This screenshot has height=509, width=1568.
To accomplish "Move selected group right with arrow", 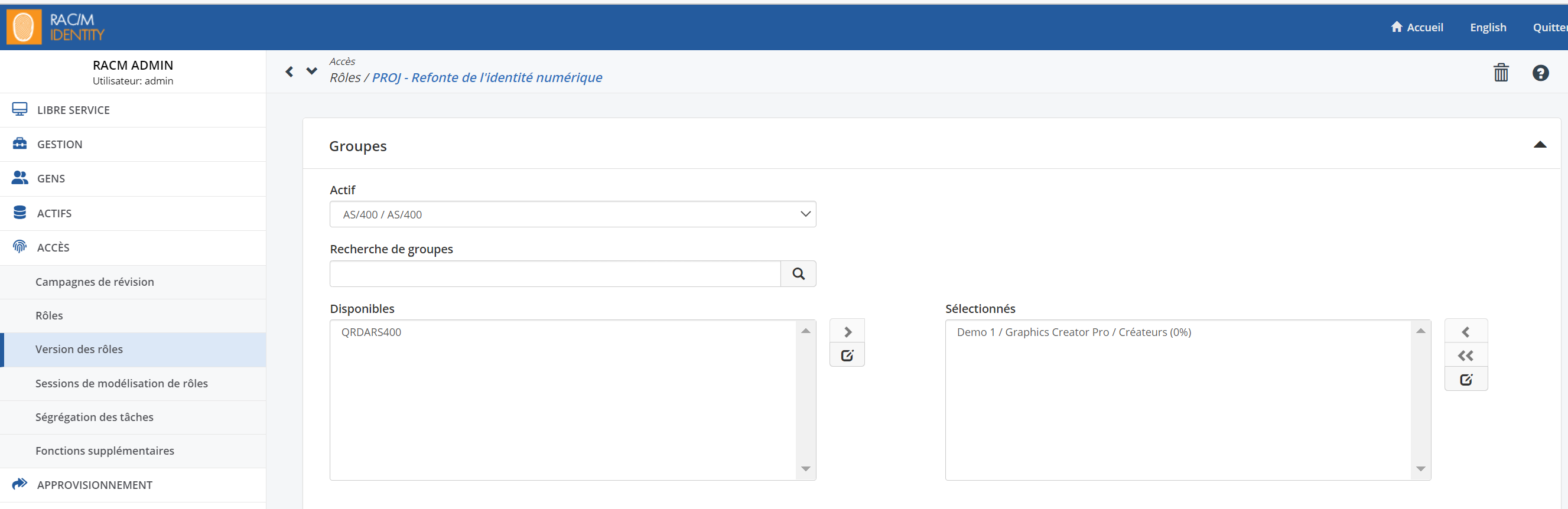I will tap(847, 331).
